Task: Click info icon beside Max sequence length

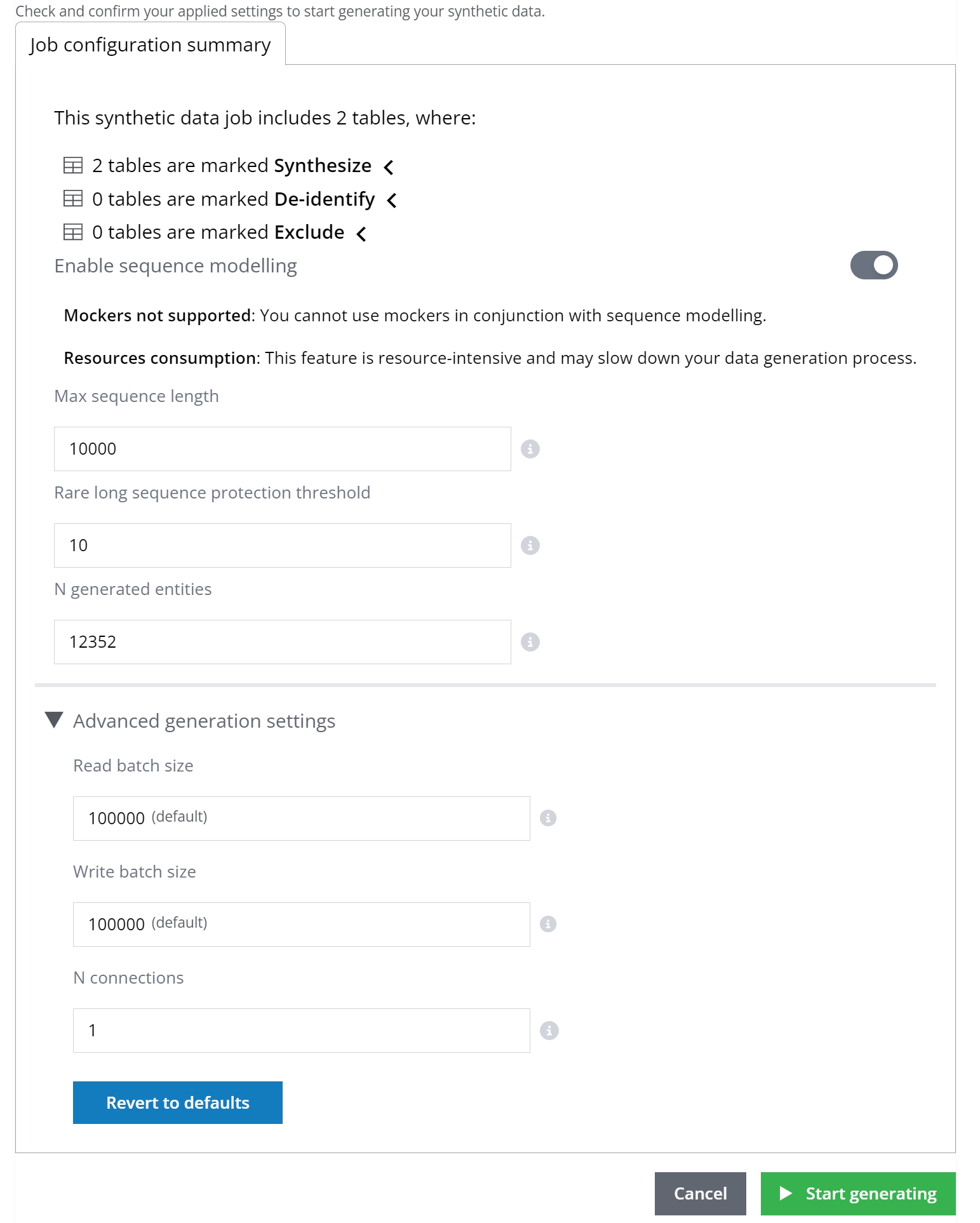Action: pyautogui.click(x=530, y=449)
